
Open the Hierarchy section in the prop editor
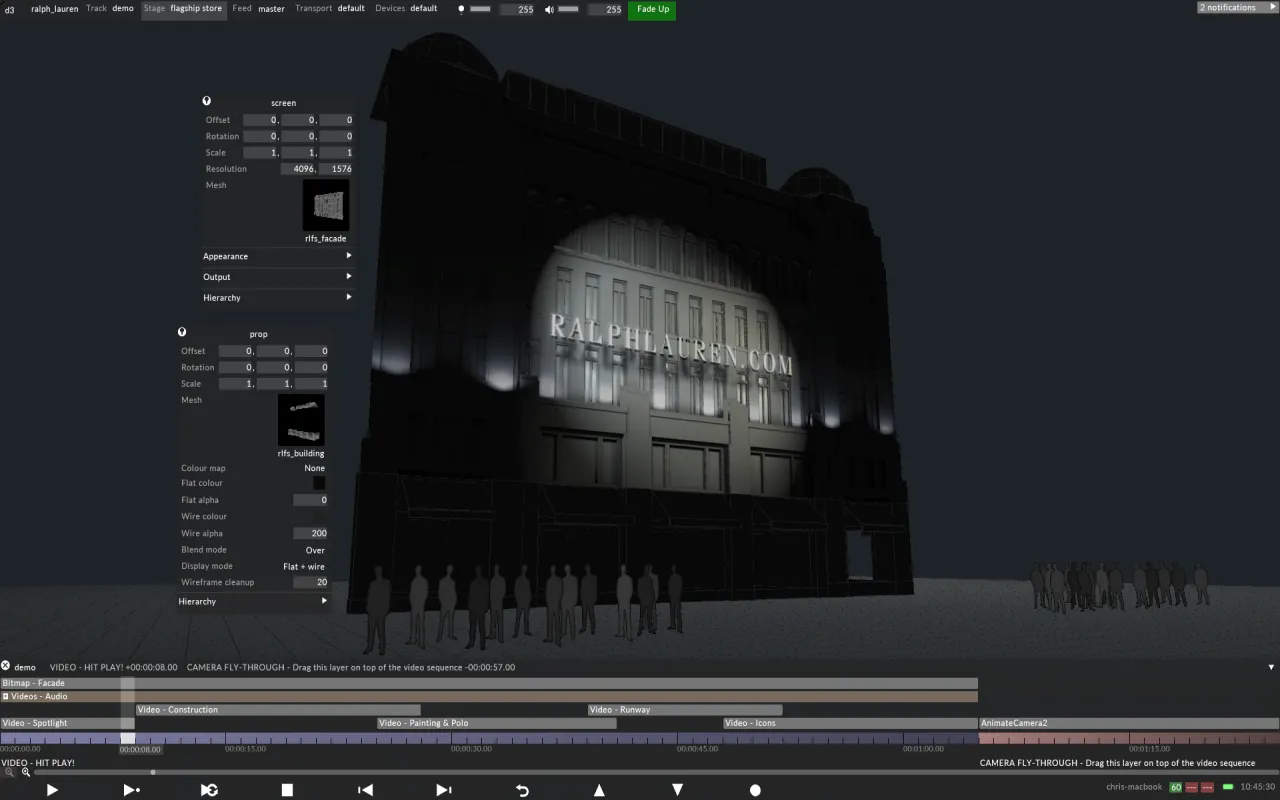(x=252, y=601)
